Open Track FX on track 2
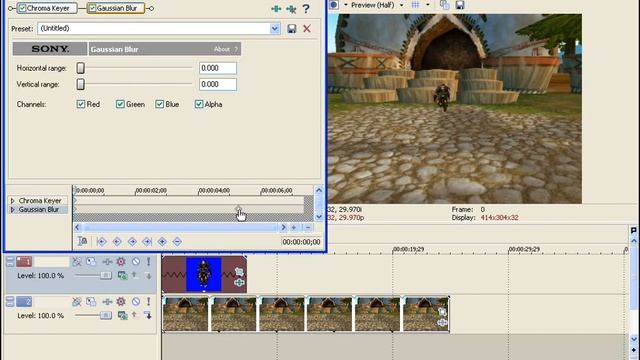640x360 pixels. (107, 302)
